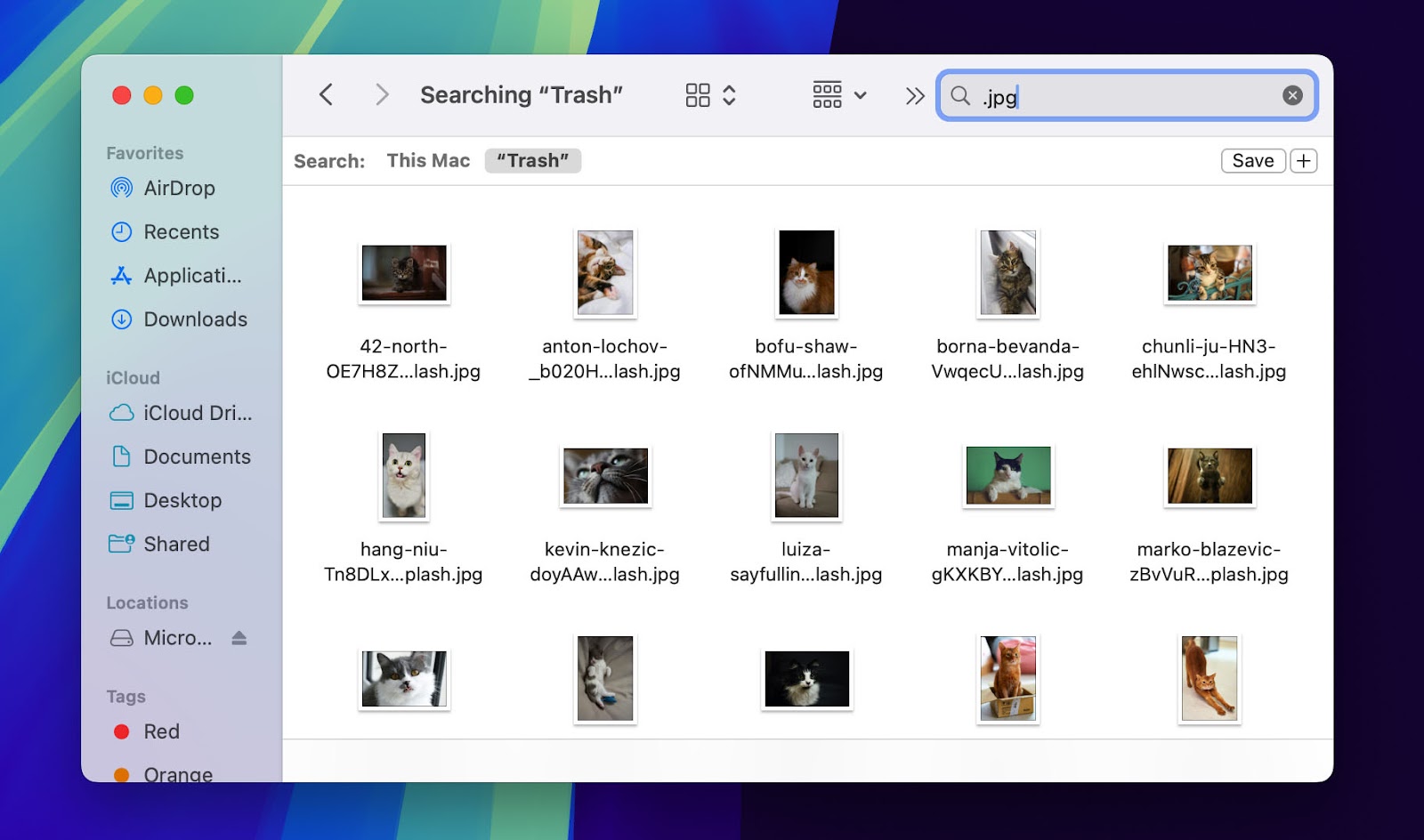Select the kevin-knezic-doyAAw...lash.jpg thumbnail
Image resolution: width=1424 pixels, height=840 pixels.
605,476
